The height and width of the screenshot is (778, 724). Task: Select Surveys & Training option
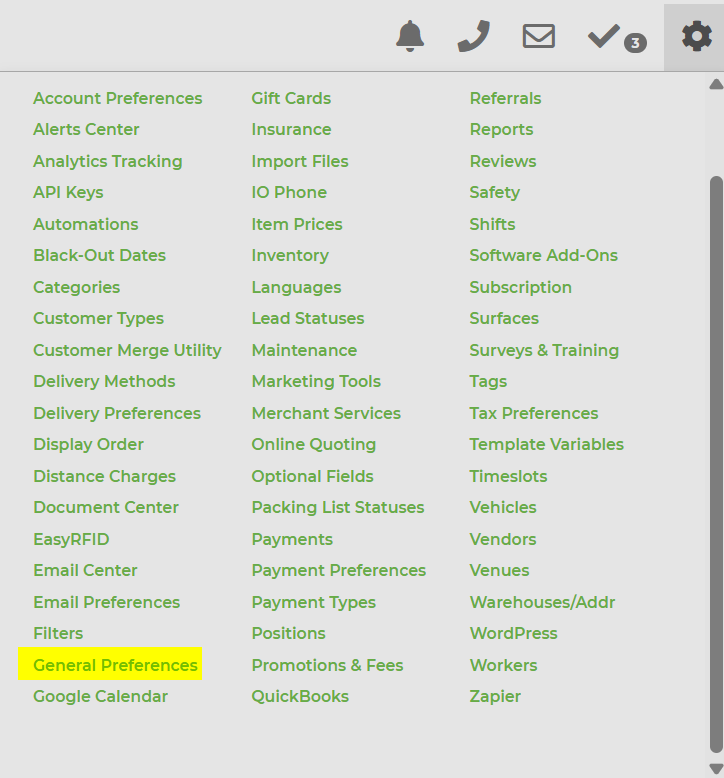click(544, 350)
